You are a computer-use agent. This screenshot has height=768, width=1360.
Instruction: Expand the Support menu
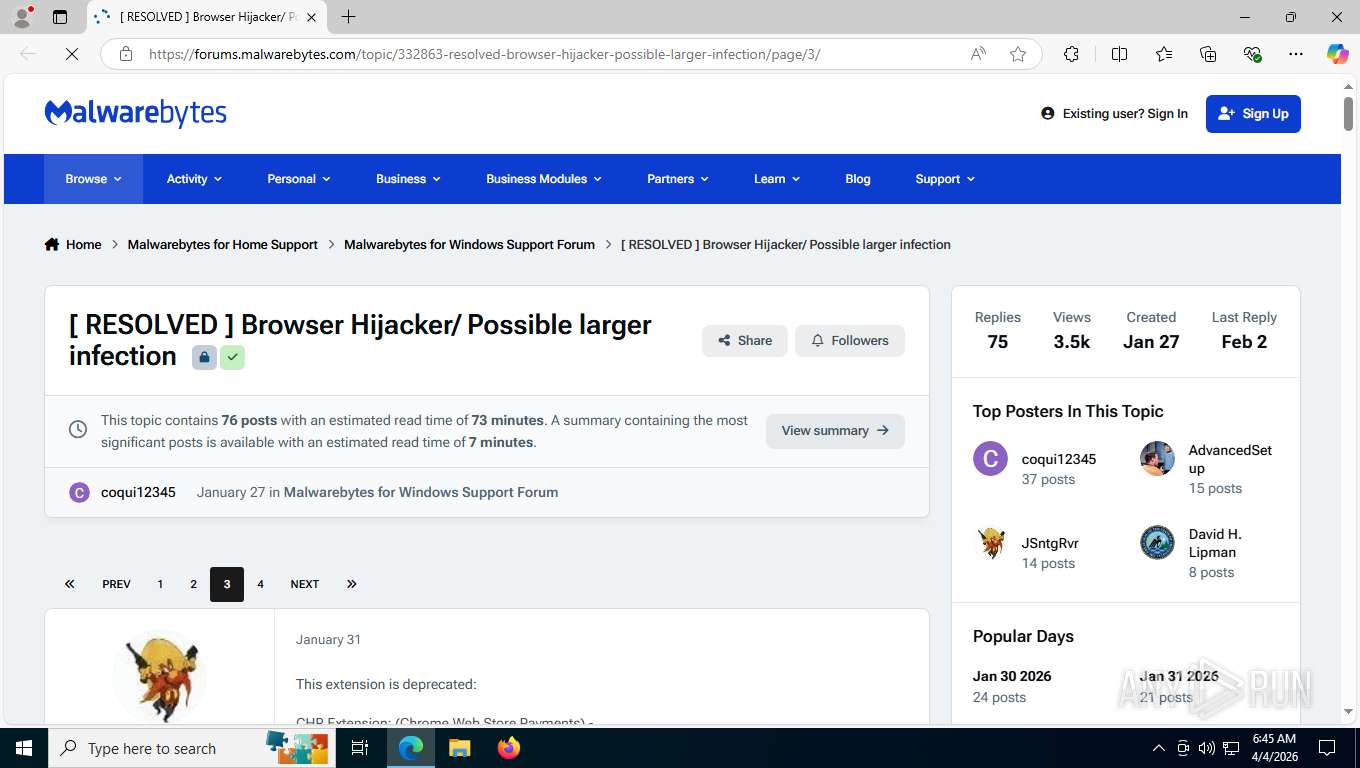(x=945, y=179)
